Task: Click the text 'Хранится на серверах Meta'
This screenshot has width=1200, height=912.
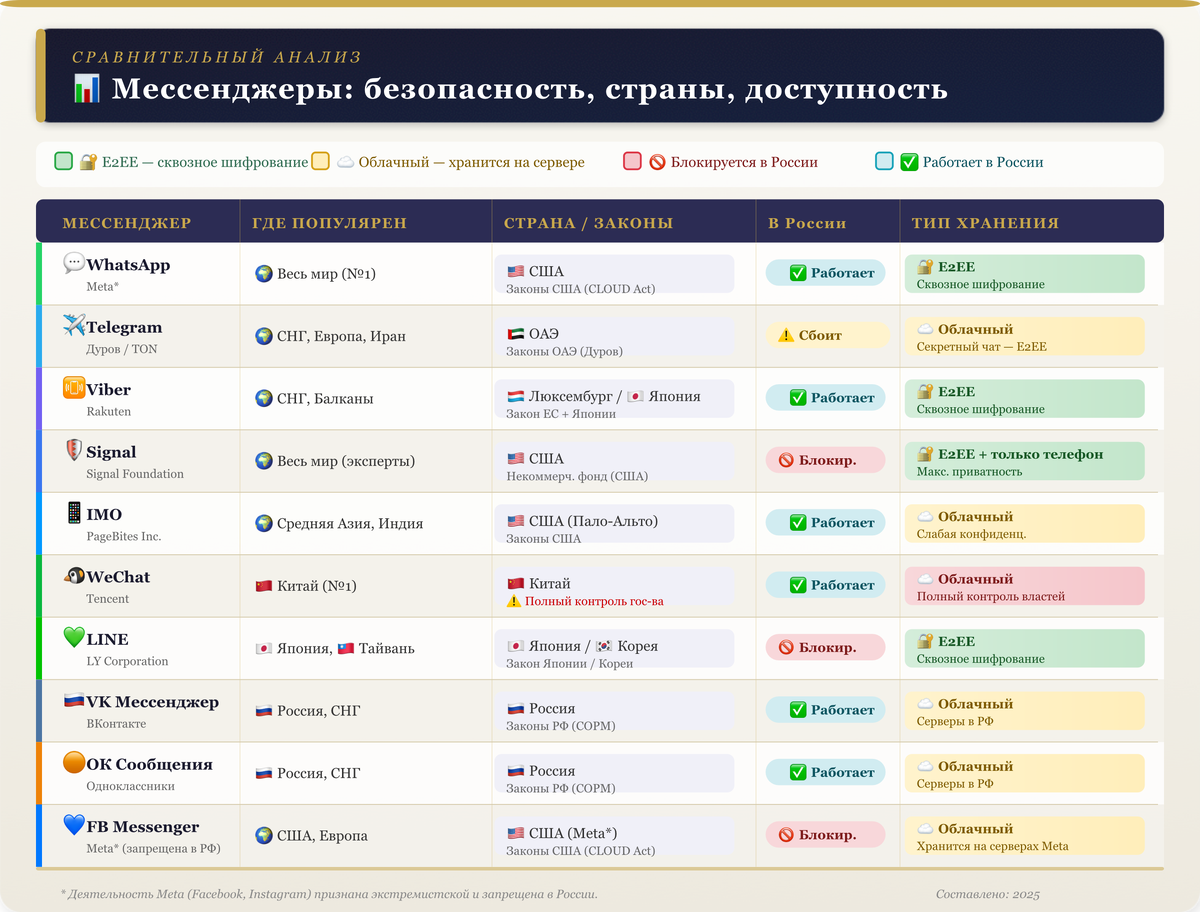Action: coord(992,846)
